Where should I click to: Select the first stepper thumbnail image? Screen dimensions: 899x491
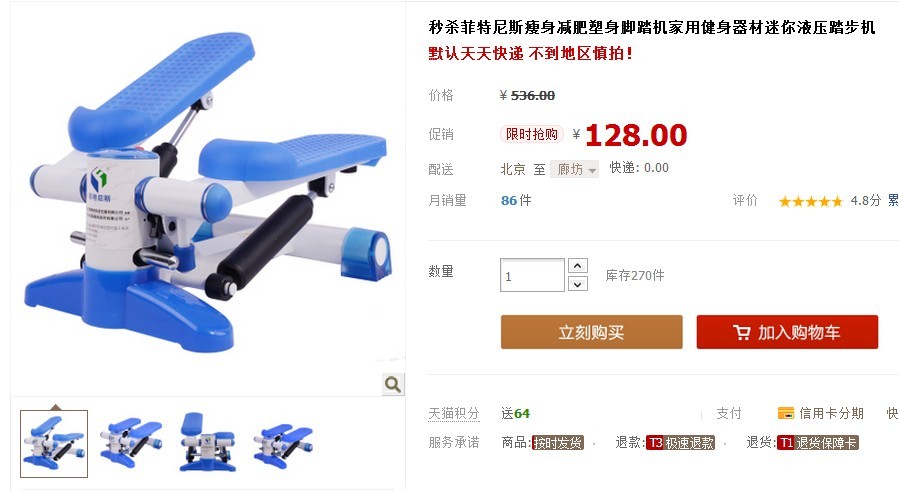[54, 444]
